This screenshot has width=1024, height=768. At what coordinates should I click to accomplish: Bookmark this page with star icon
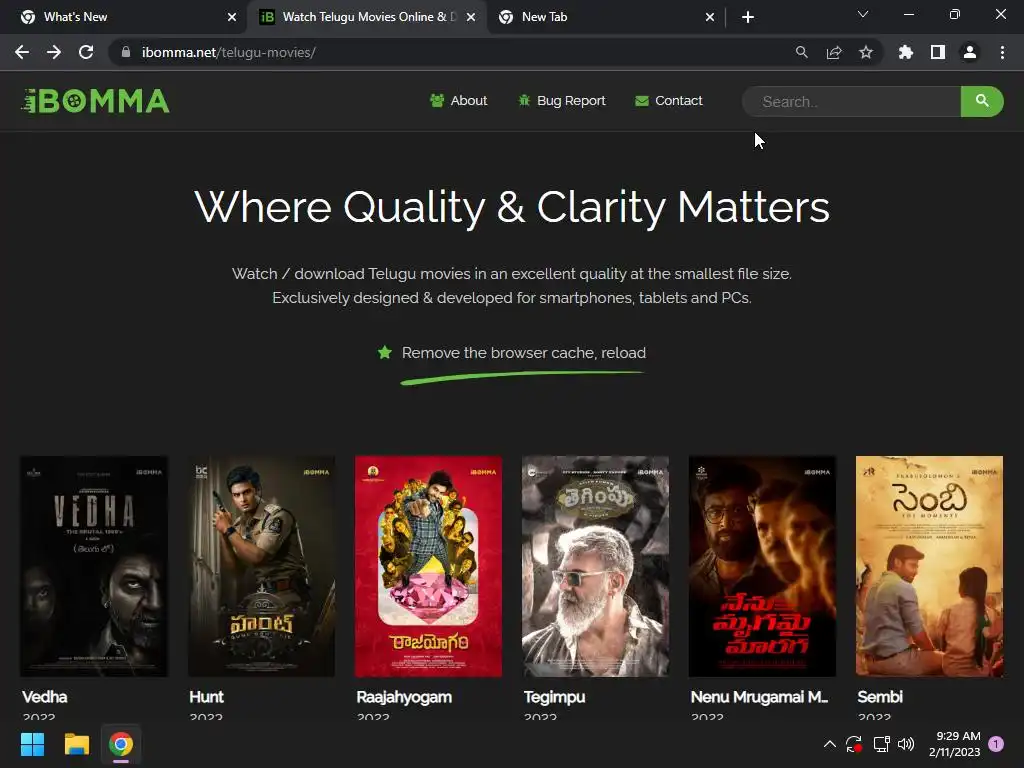(x=866, y=52)
